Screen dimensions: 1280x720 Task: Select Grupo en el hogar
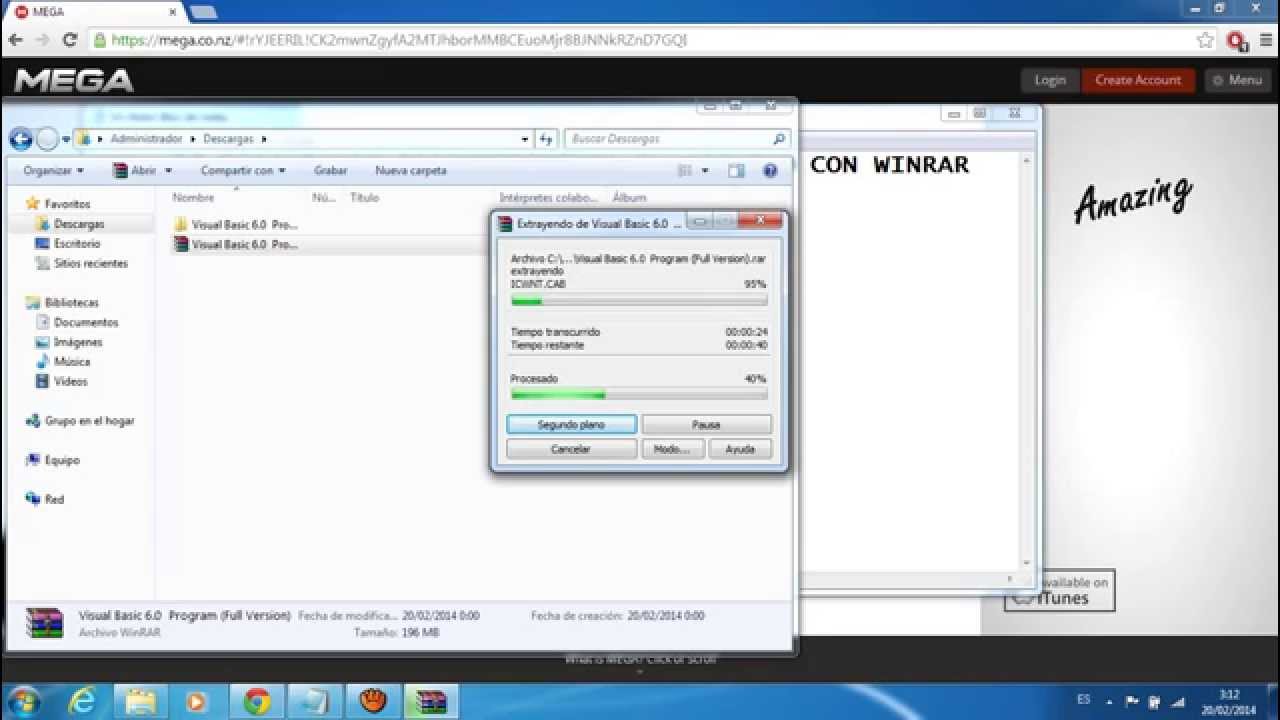point(80,421)
